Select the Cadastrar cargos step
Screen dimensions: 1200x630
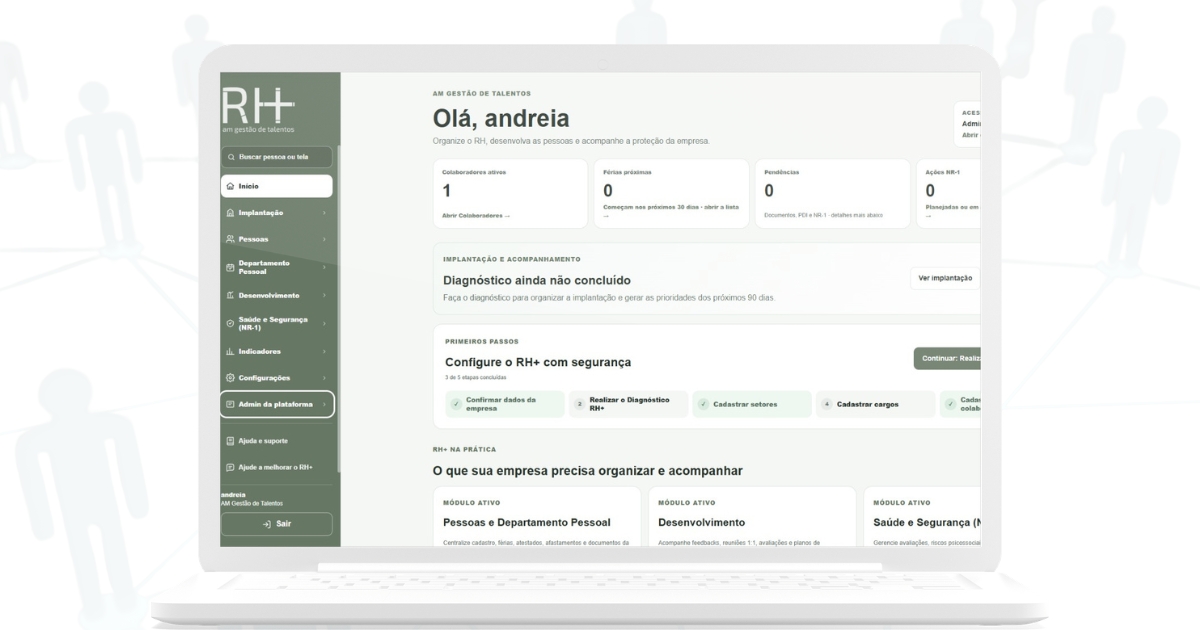click(876, 404)
